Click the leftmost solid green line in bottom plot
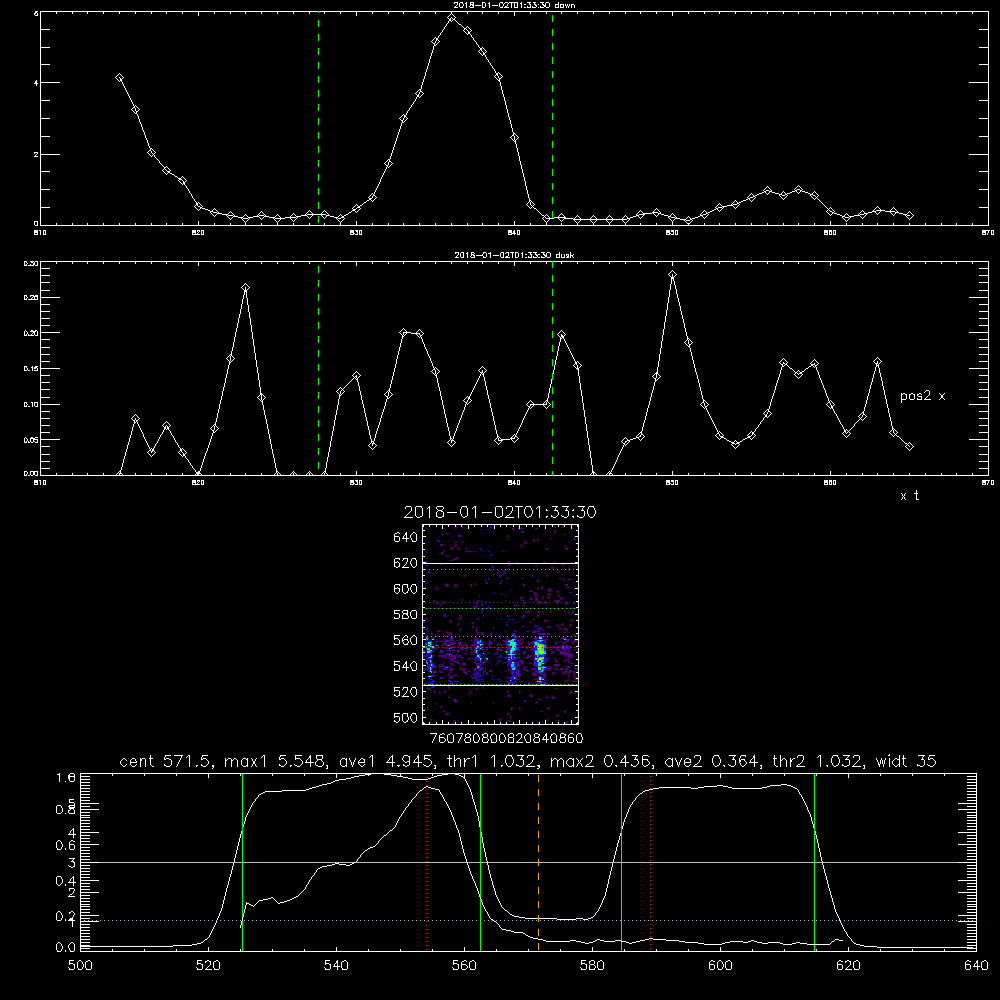The width and height of the screenshot is (1000, 1000). (x=242, y=861)
